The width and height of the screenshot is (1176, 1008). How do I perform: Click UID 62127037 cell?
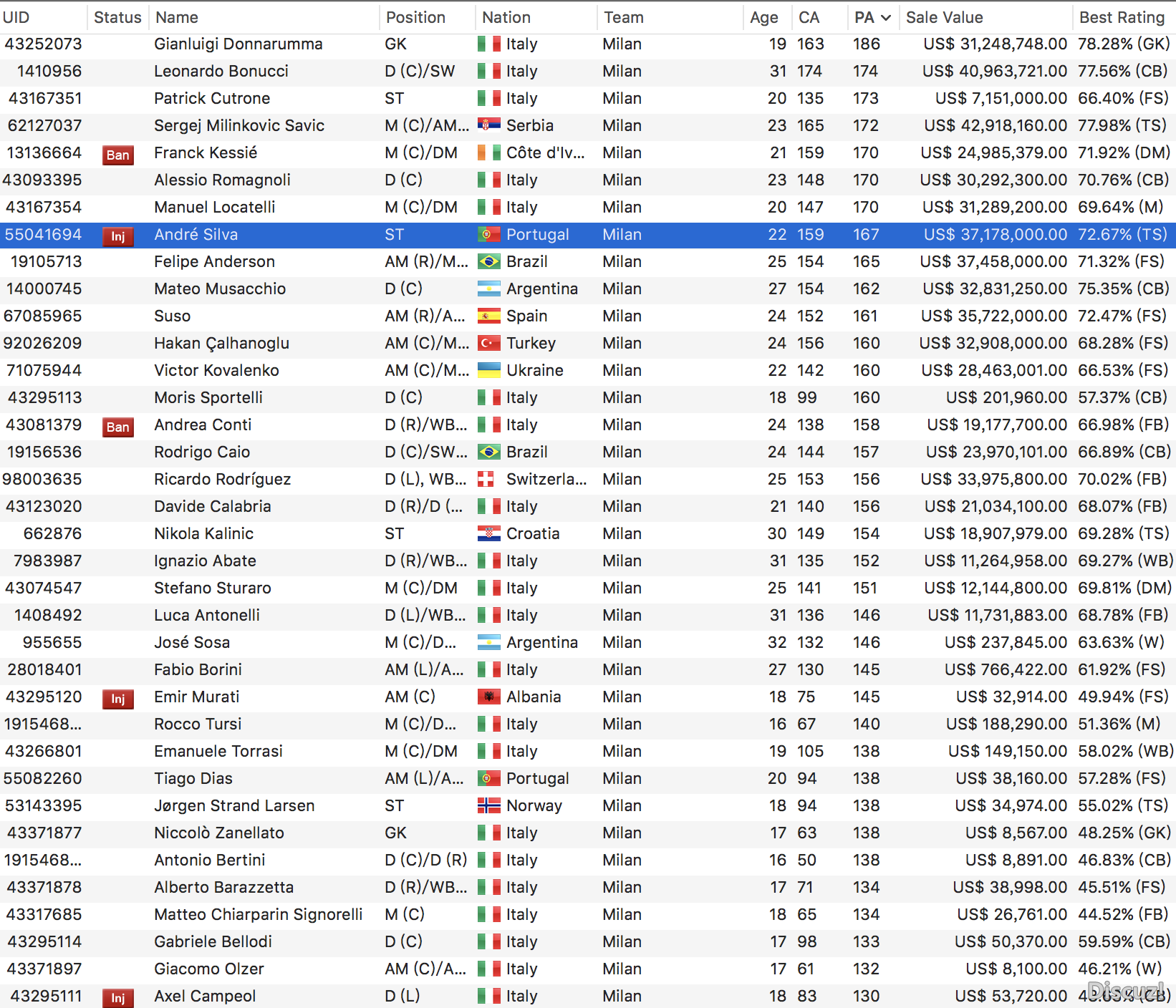click(x=45, y=125)
